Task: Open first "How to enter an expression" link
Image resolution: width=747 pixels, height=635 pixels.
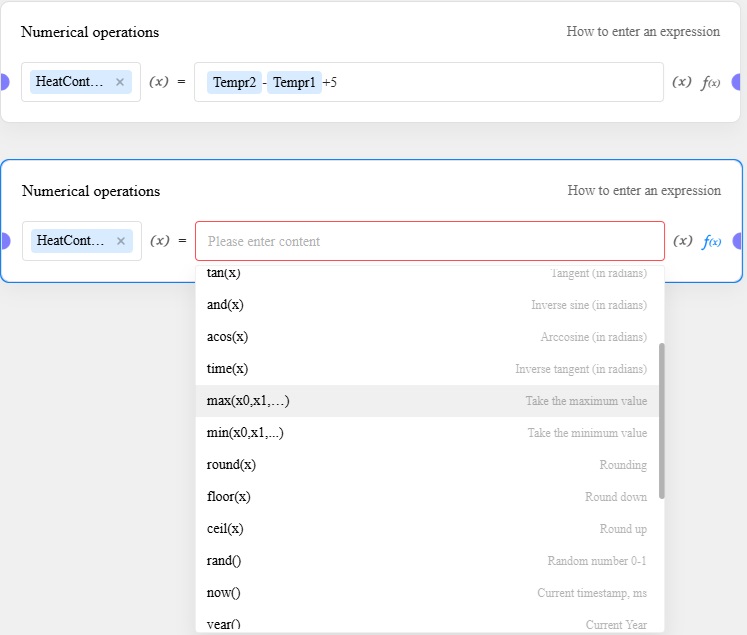Action: tap(643, 31)
